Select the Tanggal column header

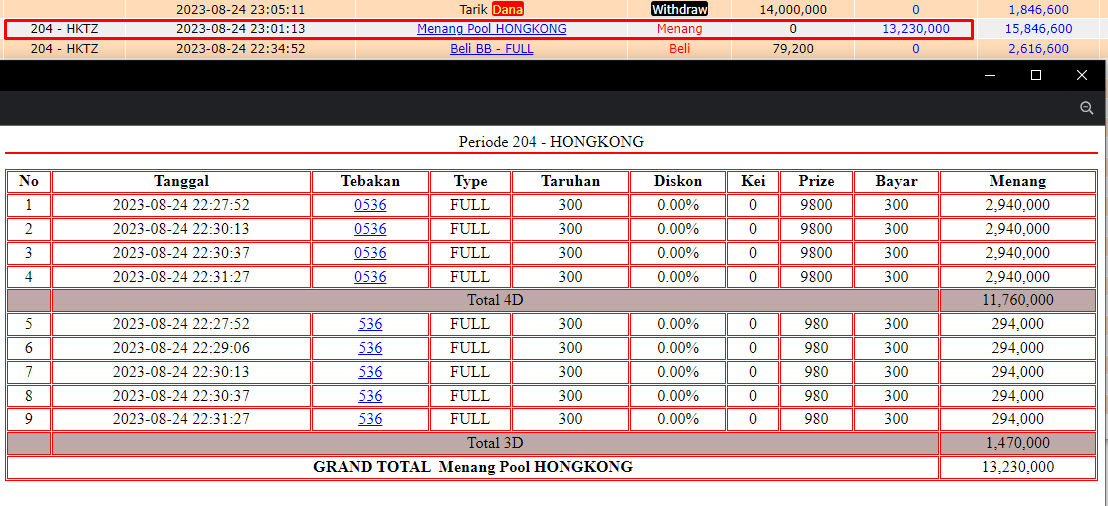(182, 182)
